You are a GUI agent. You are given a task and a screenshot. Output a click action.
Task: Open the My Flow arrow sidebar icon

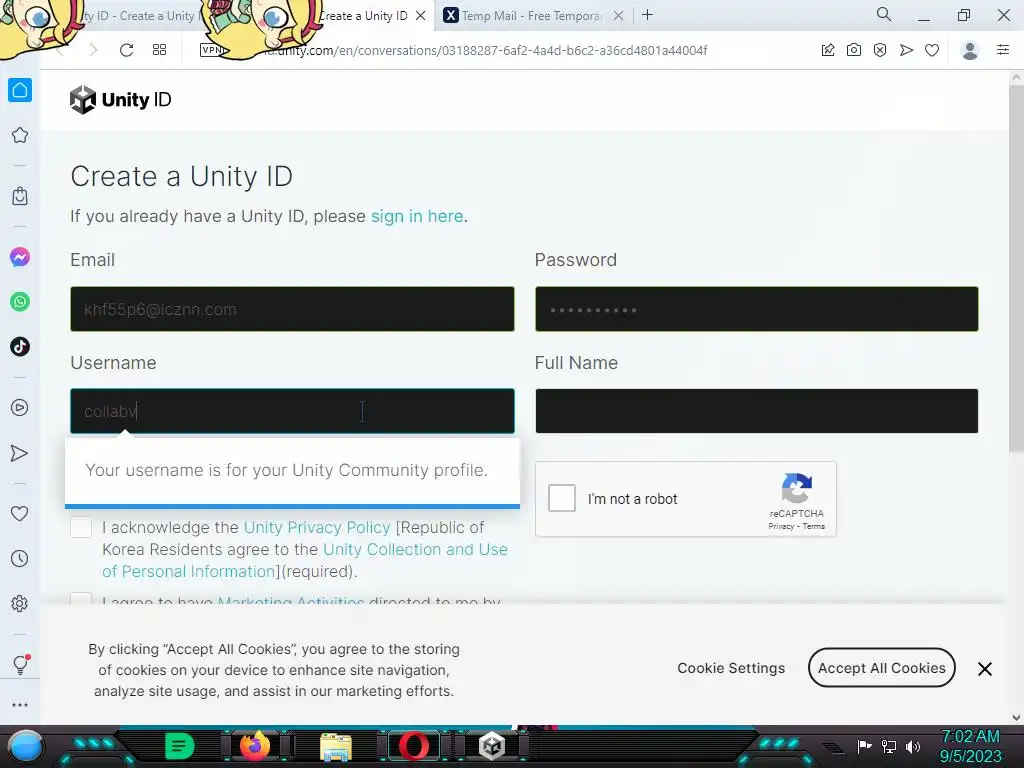tap(20, 453)
